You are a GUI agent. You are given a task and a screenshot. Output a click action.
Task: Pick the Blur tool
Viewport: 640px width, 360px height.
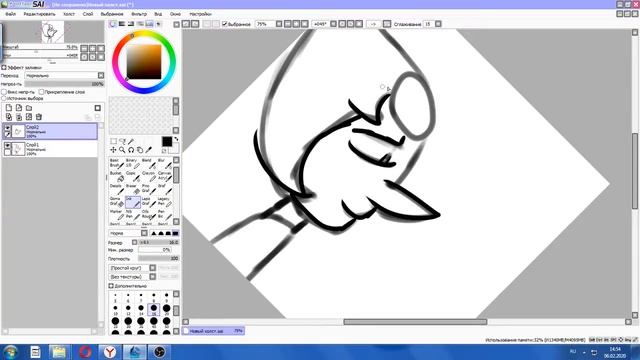(x=164, y=163)
